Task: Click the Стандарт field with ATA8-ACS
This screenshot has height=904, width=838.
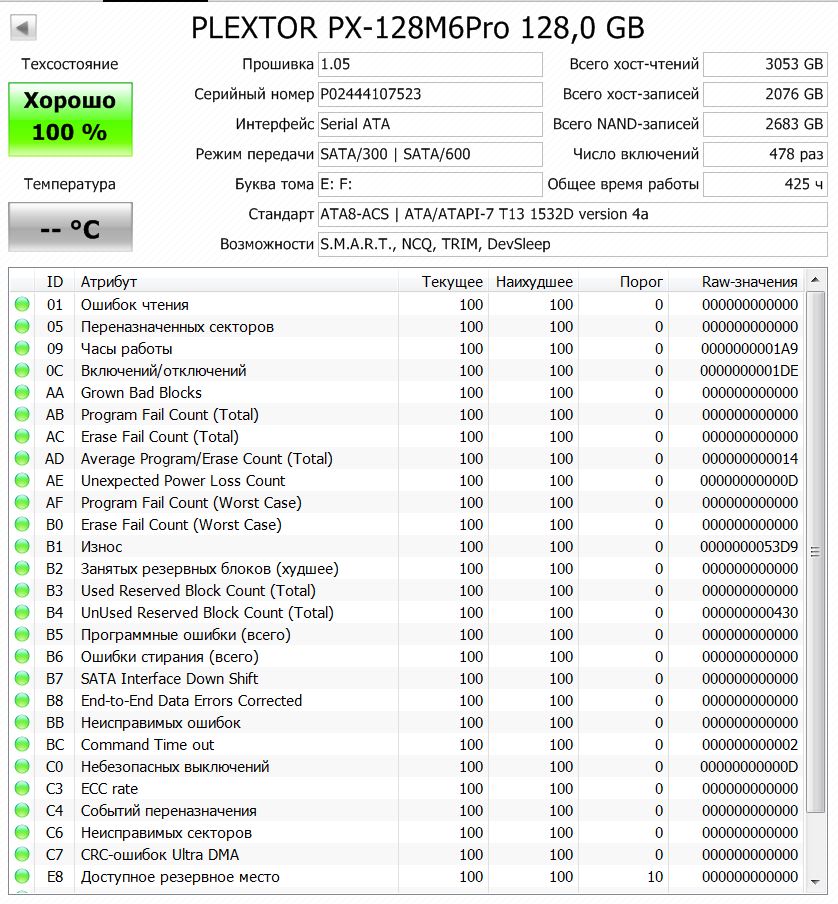Action: point(573,214)
